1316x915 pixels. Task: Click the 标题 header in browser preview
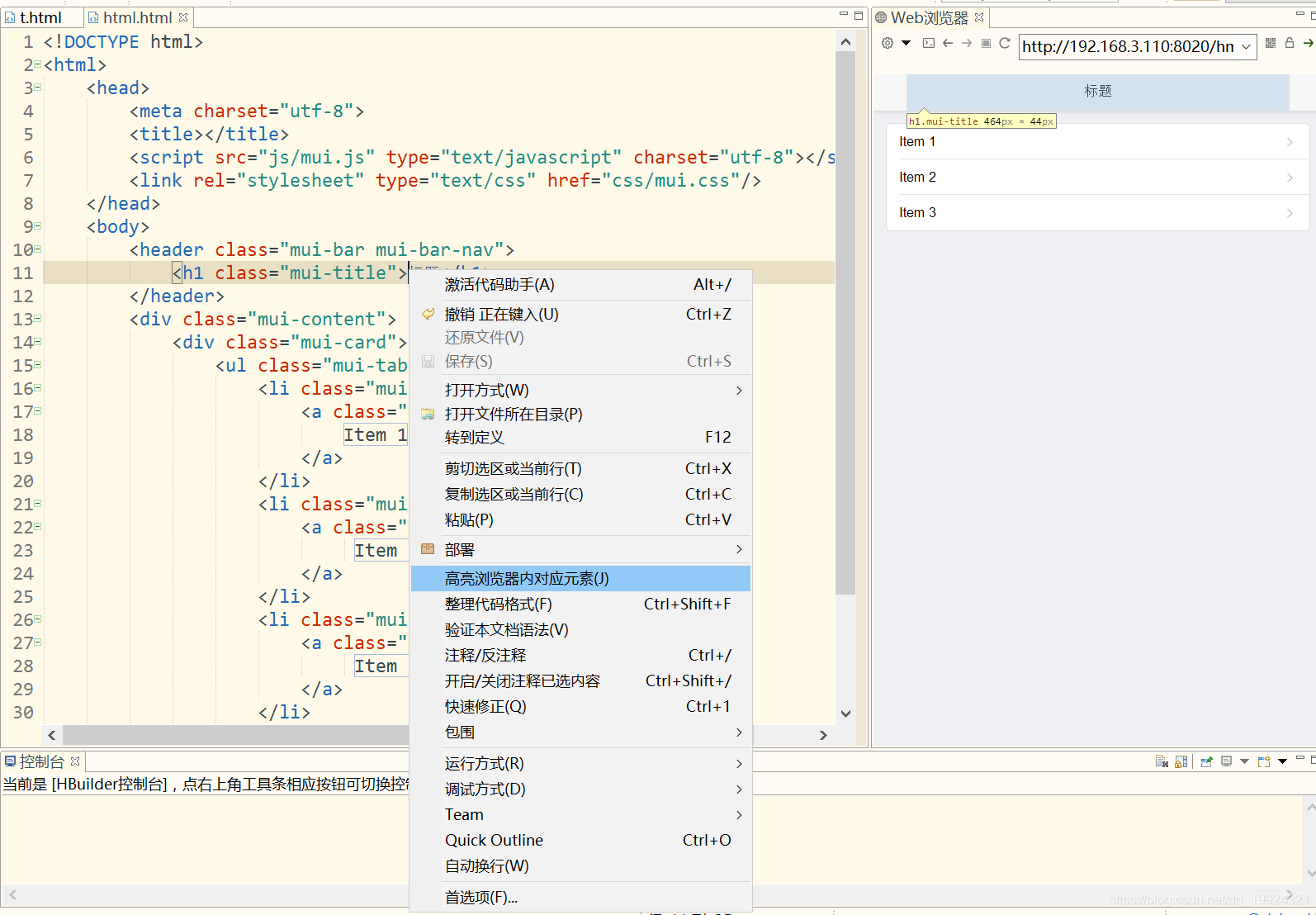tap(1098, 92)
